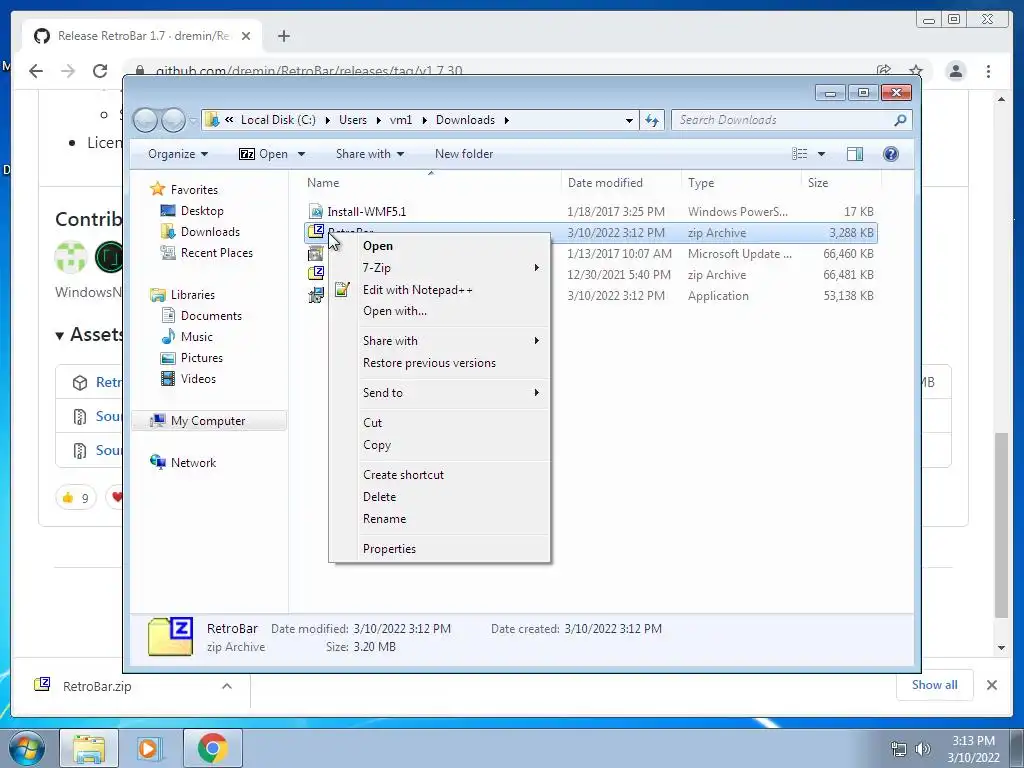Click the change view icon

point(799,154)
